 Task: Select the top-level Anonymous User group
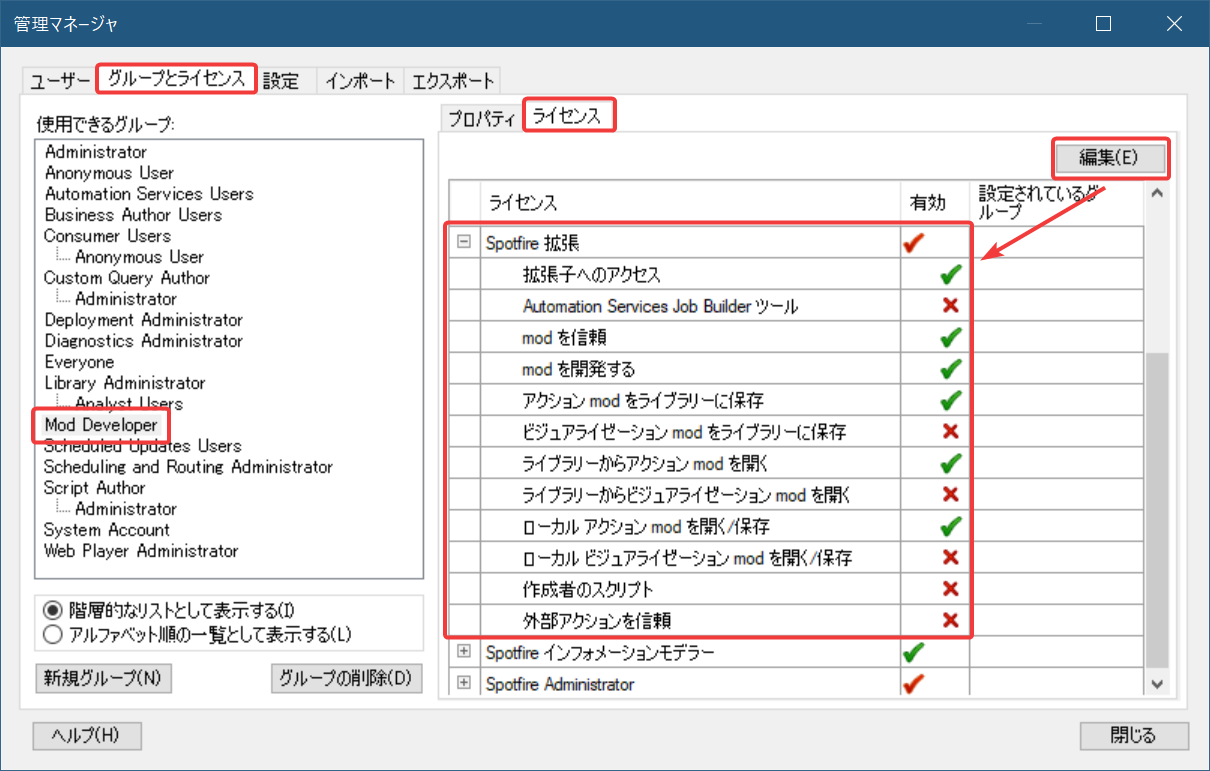(x=109, y=173)
